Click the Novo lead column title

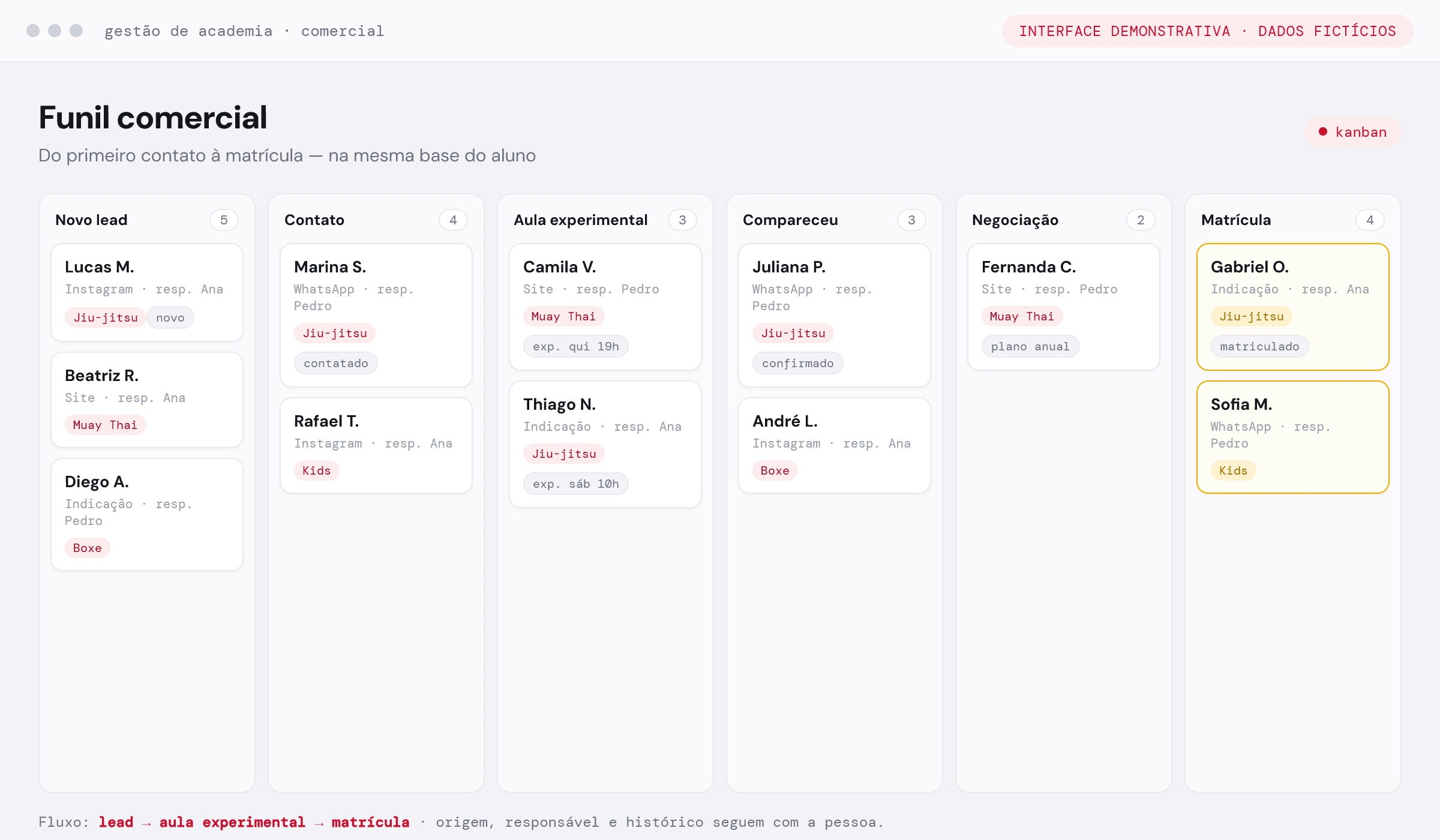(x=91, y=220)
